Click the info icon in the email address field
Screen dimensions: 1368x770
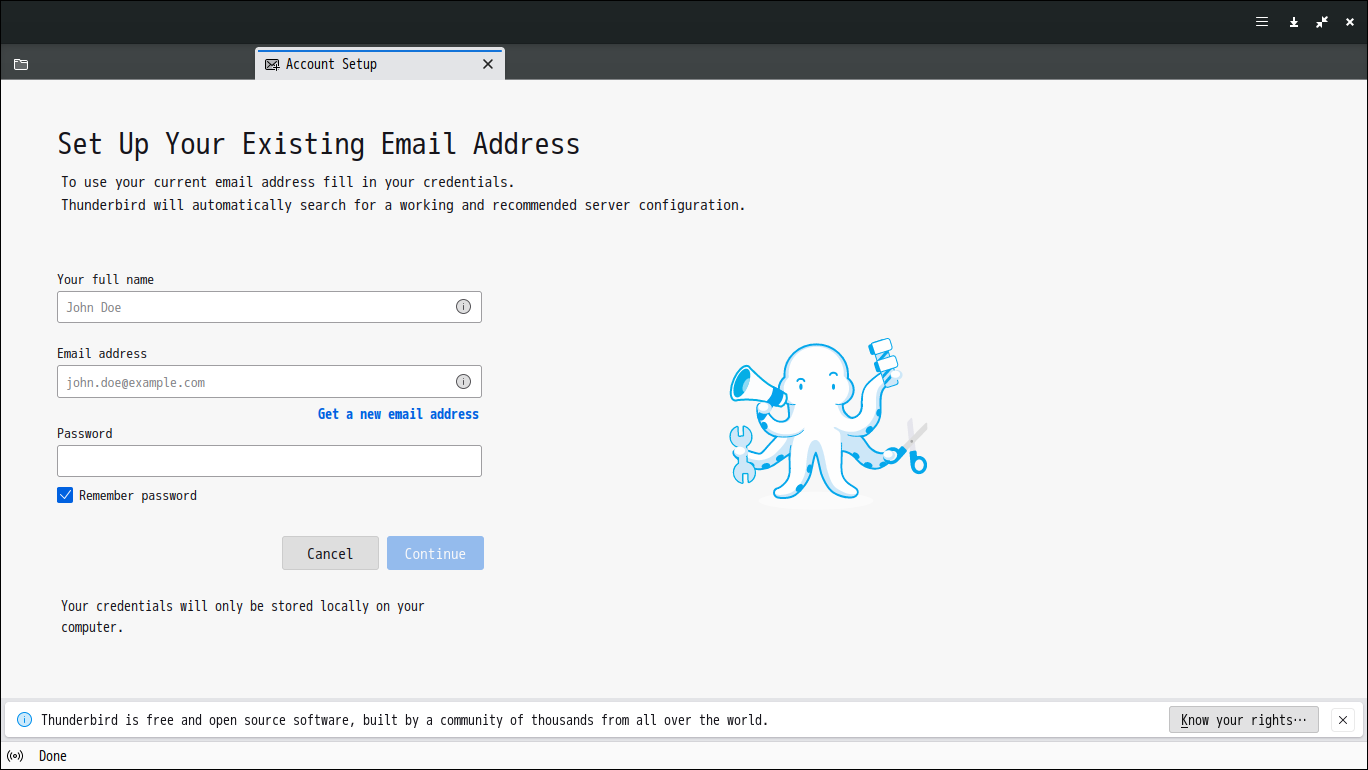(x=463, y=381)
